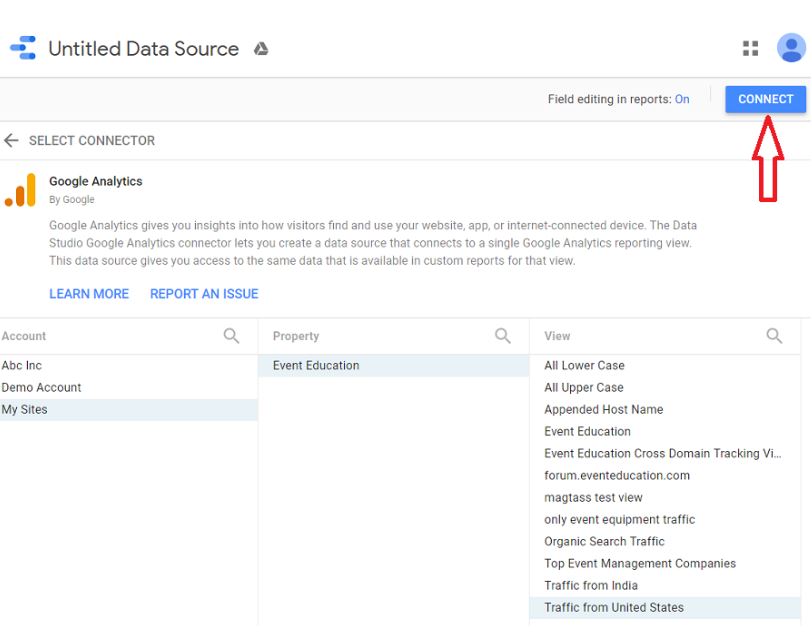
Task: Click the back arrow next to Select Connector
Action: tap(11, 140)
